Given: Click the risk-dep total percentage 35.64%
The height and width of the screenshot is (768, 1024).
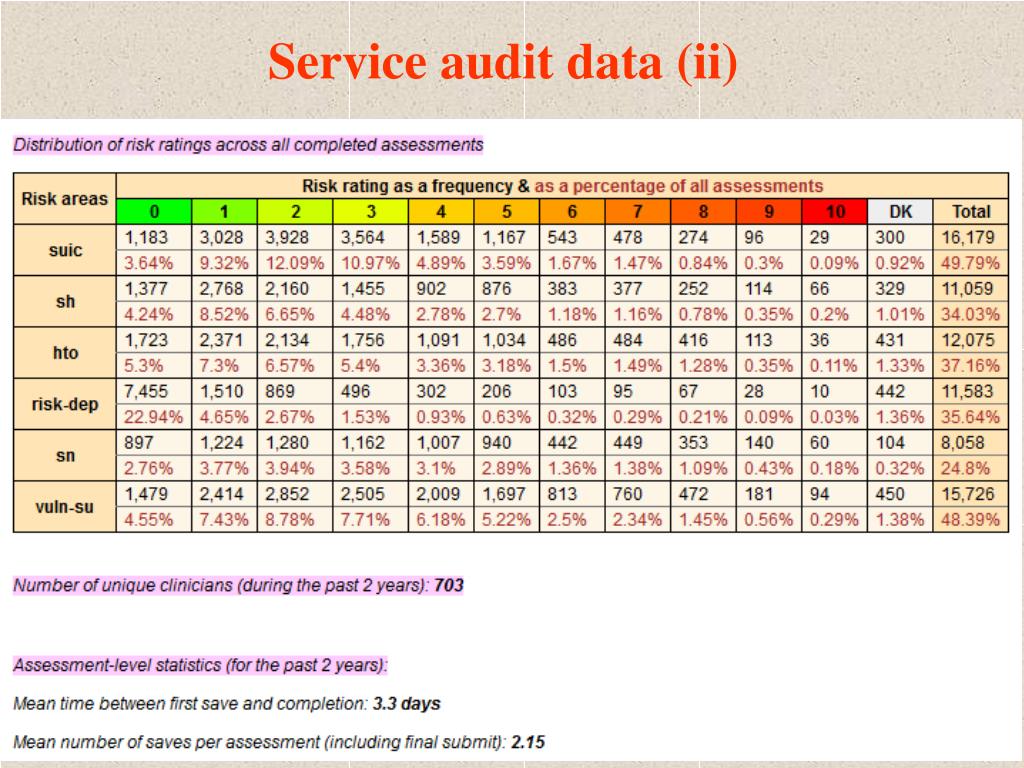Looking at the screenshot, I should (x=970, y=417).
